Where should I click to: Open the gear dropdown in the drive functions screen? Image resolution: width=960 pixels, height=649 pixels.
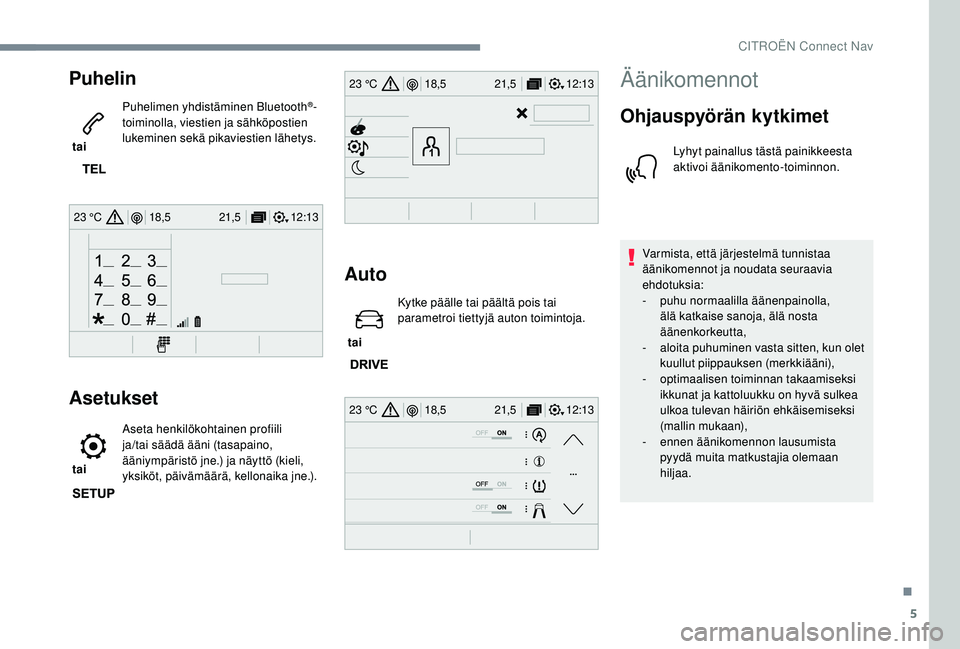pos(557,410)
